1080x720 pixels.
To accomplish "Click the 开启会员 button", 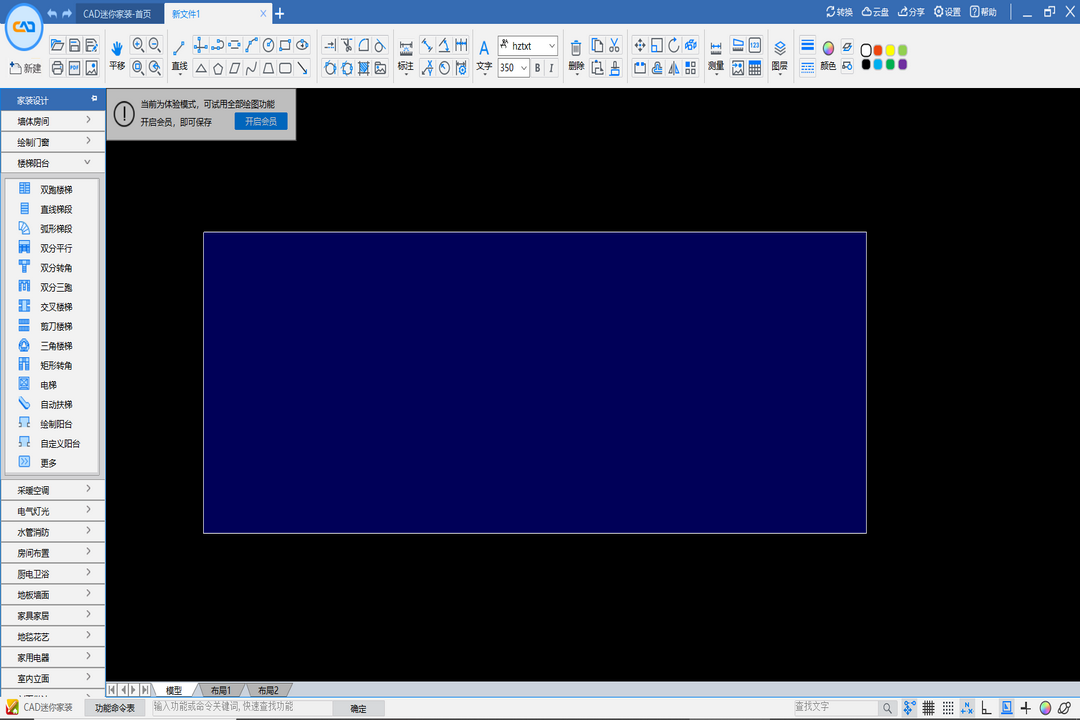I will point(261,121).
